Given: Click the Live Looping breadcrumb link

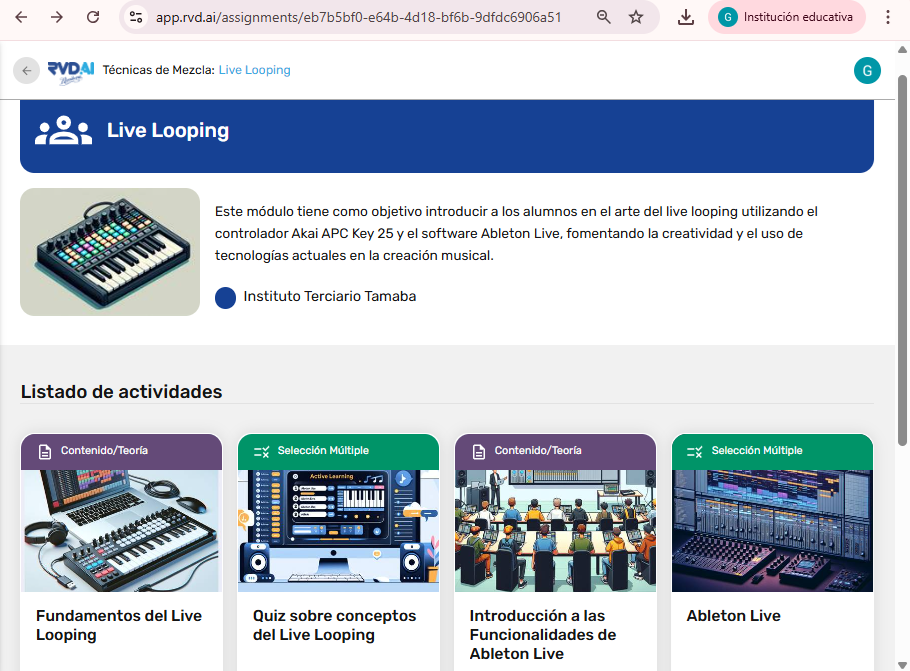Looking at the screenshot, I should point(254,70).
